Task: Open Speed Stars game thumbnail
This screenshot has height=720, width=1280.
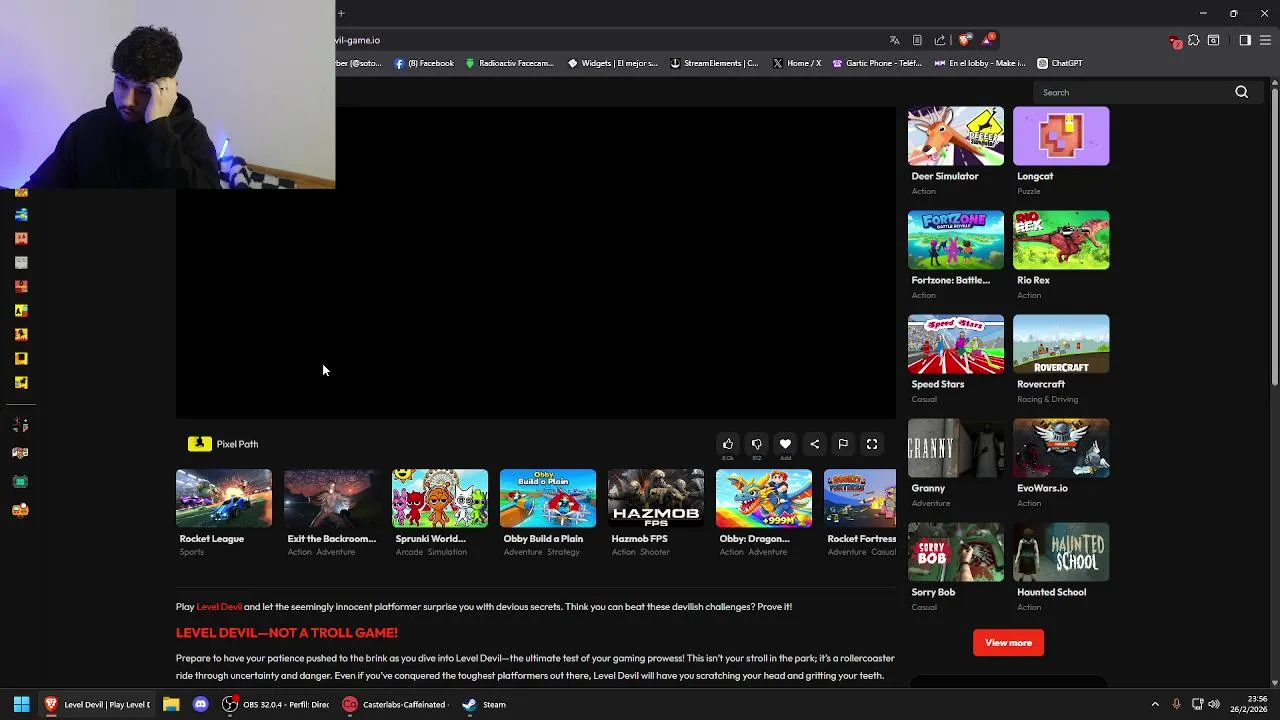Action: pos(955,344)
